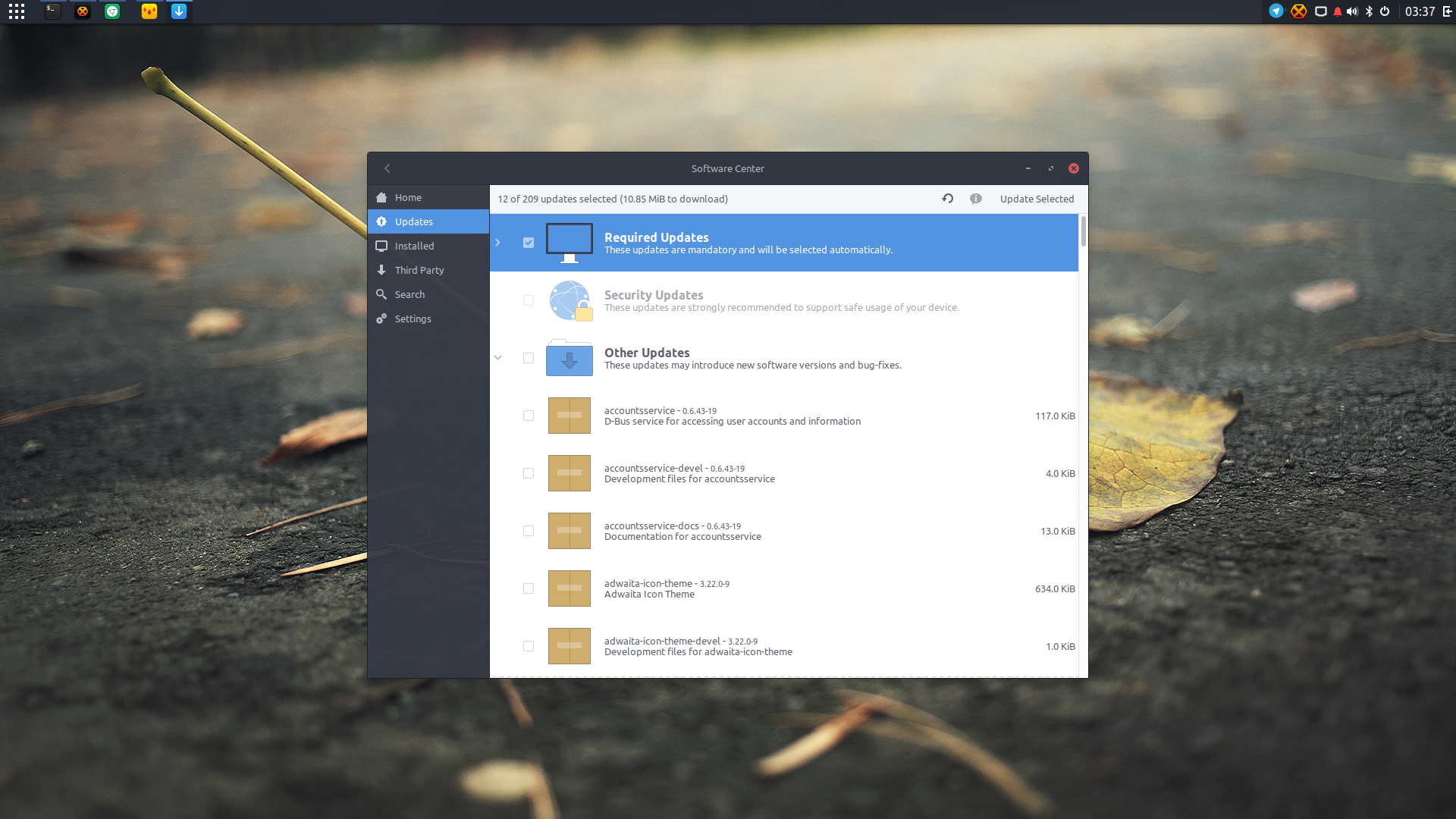Screen dimensions: 1456x819
Task: Click '12 of 209 updates selected' status text
Action: click(557, 199)
